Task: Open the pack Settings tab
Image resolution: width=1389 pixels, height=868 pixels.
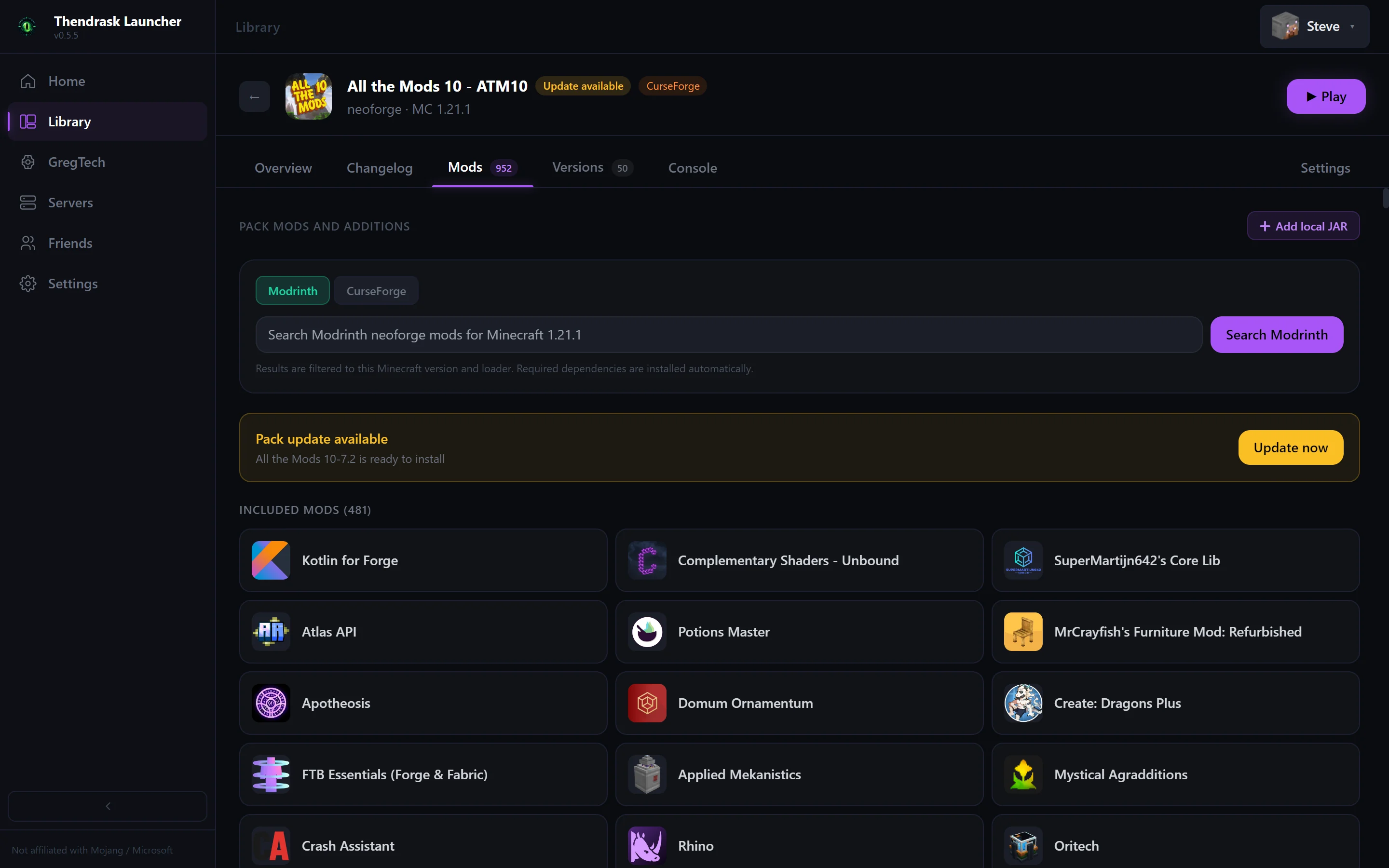Action: coord(1325,168)
